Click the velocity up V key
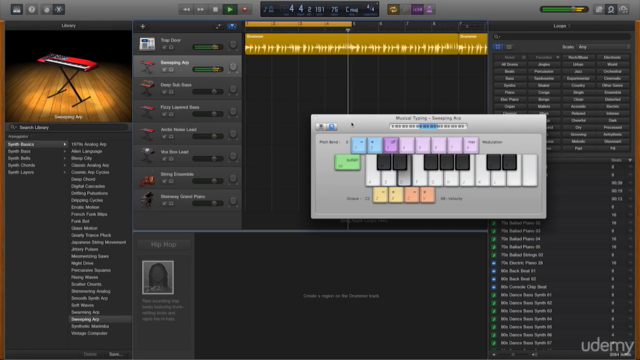This screenshot has width=640, height=360. 427,195
